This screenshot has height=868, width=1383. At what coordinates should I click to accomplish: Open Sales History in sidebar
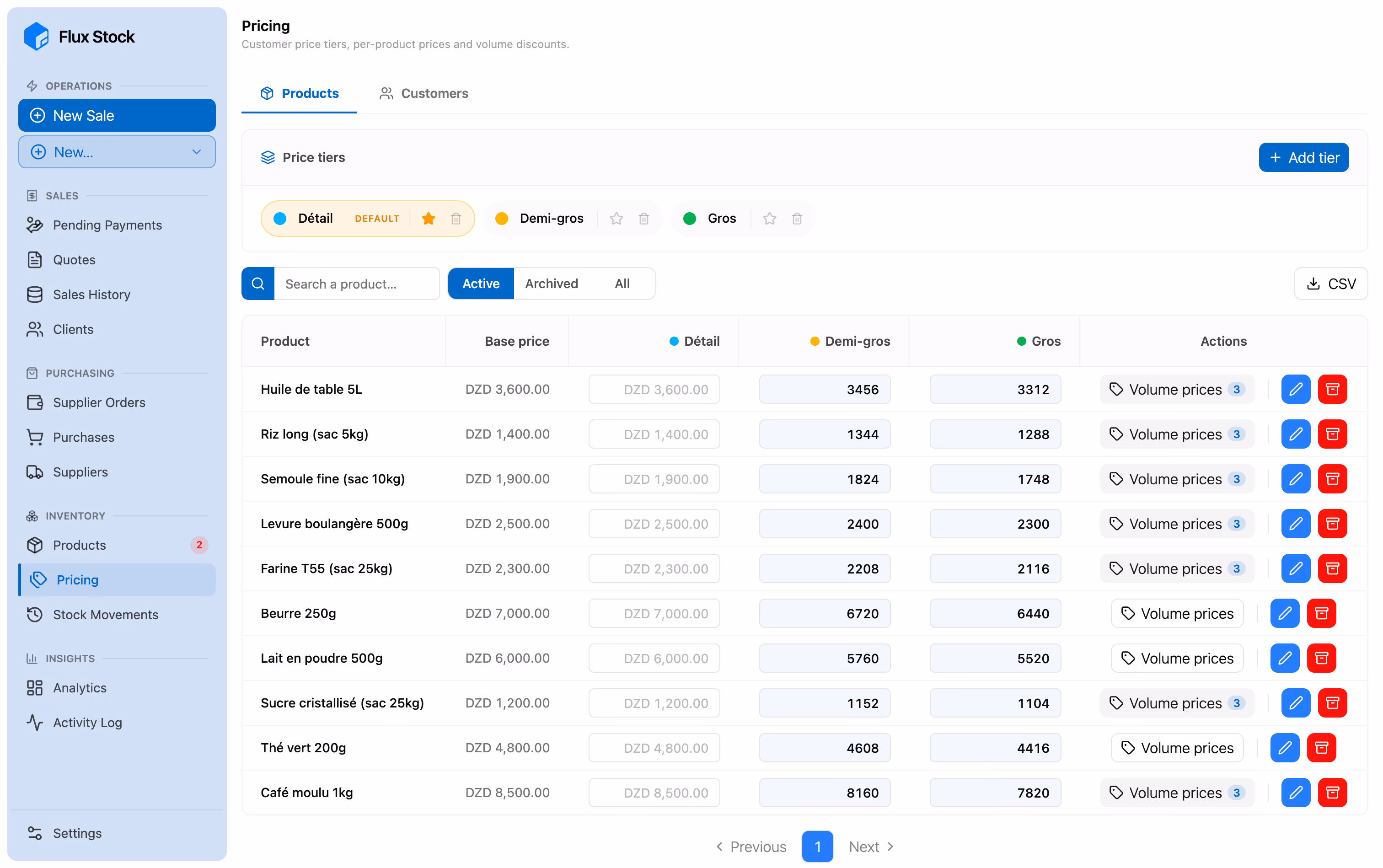click(117, 295)
